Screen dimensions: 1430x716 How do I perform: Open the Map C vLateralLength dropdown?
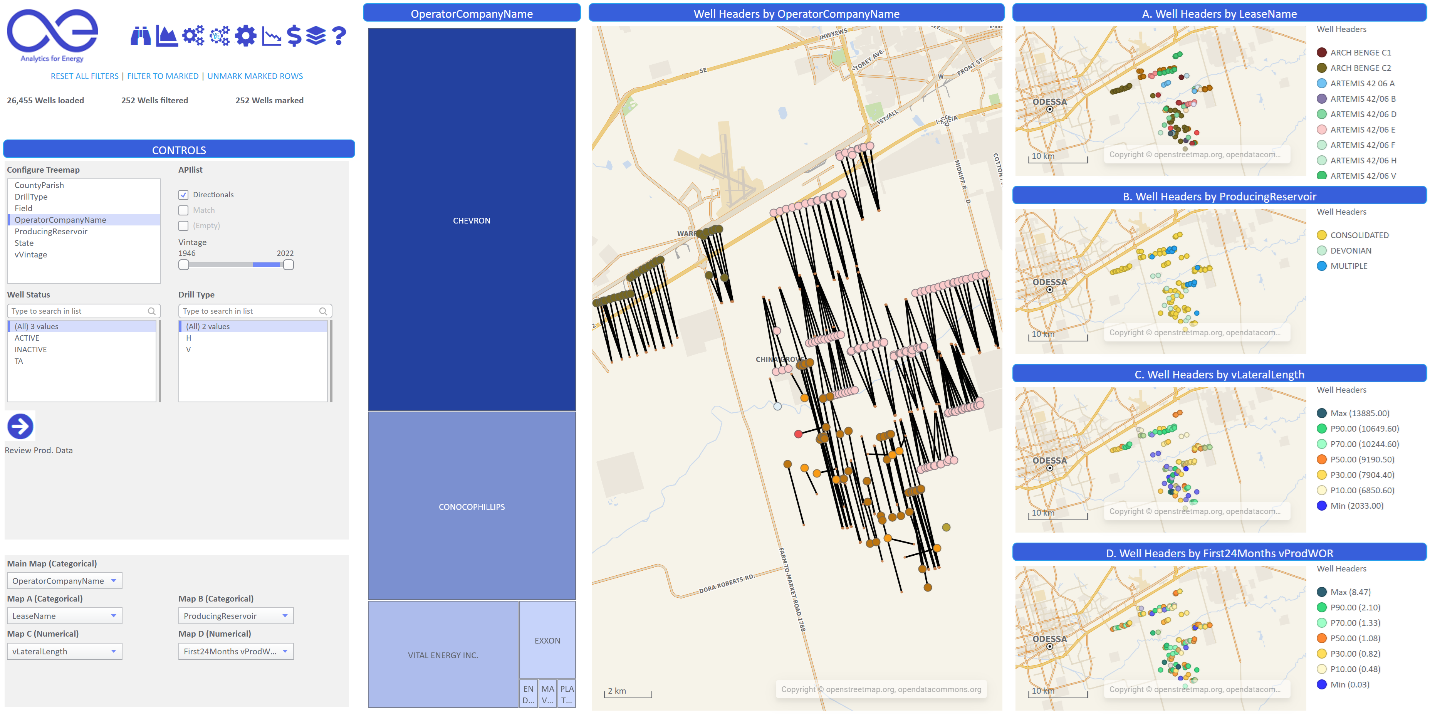(x=65, y=651)
